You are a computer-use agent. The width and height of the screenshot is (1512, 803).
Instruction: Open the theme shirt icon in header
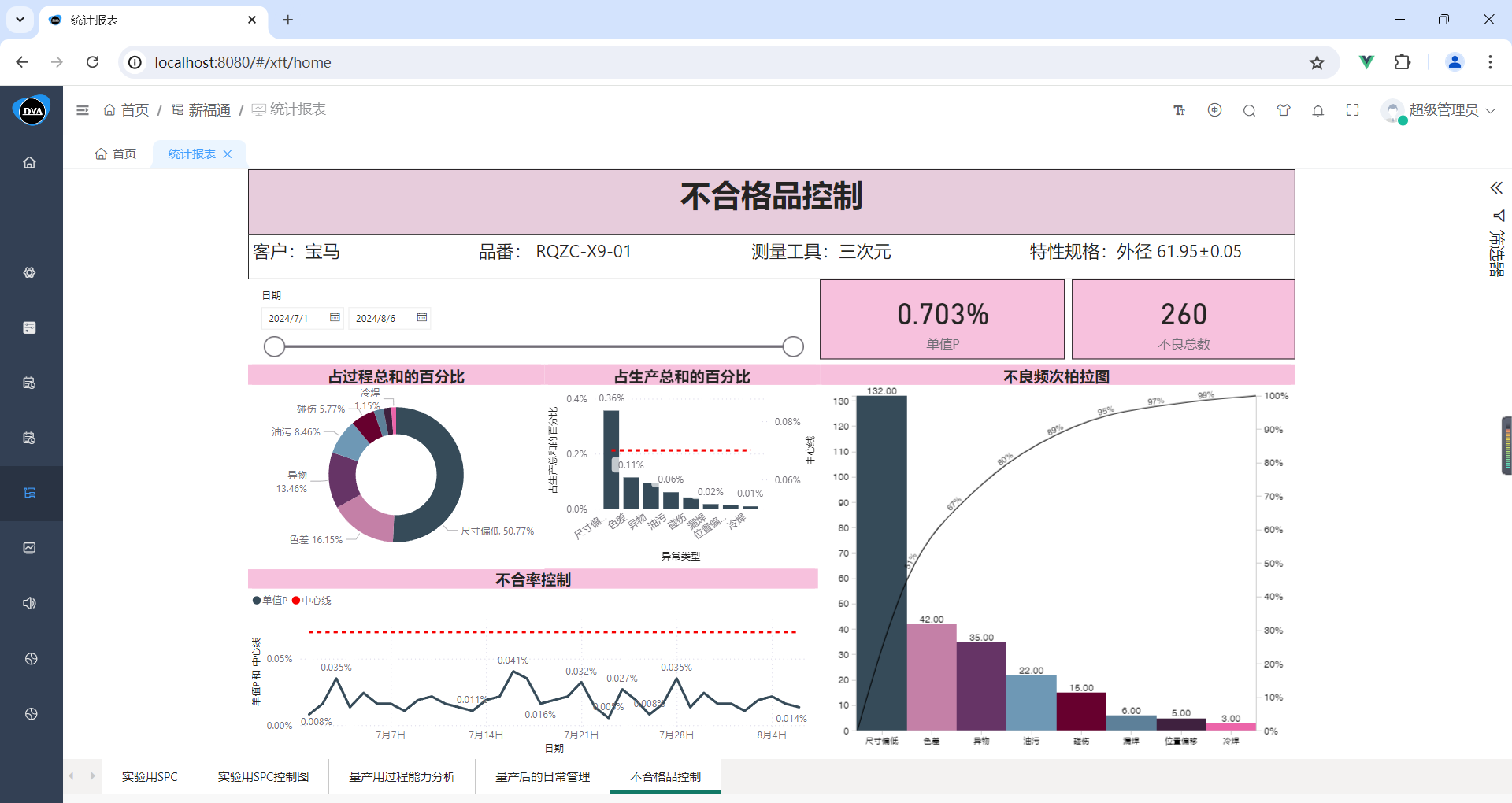1284,110
